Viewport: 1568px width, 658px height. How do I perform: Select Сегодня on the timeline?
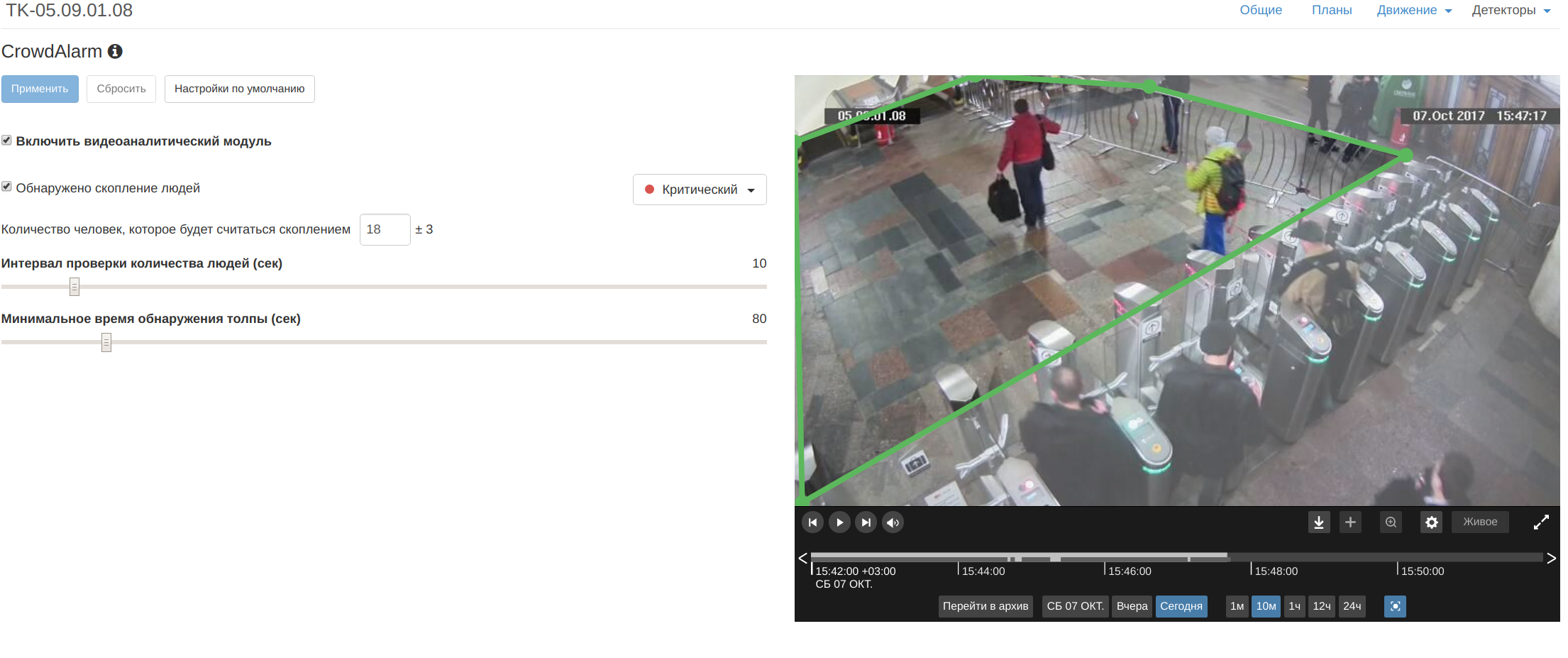tap(1181, 606)
